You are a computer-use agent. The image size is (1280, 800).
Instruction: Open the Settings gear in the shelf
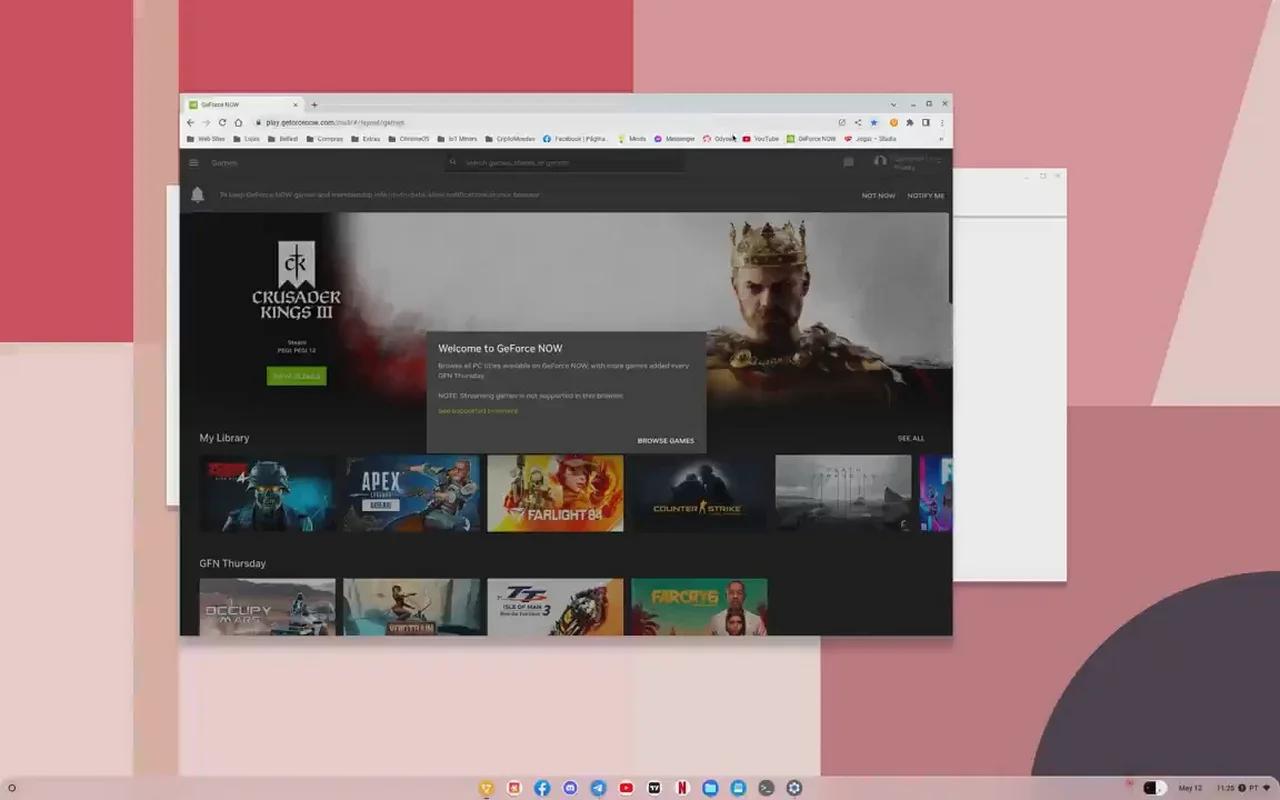(x=794, y=788)
